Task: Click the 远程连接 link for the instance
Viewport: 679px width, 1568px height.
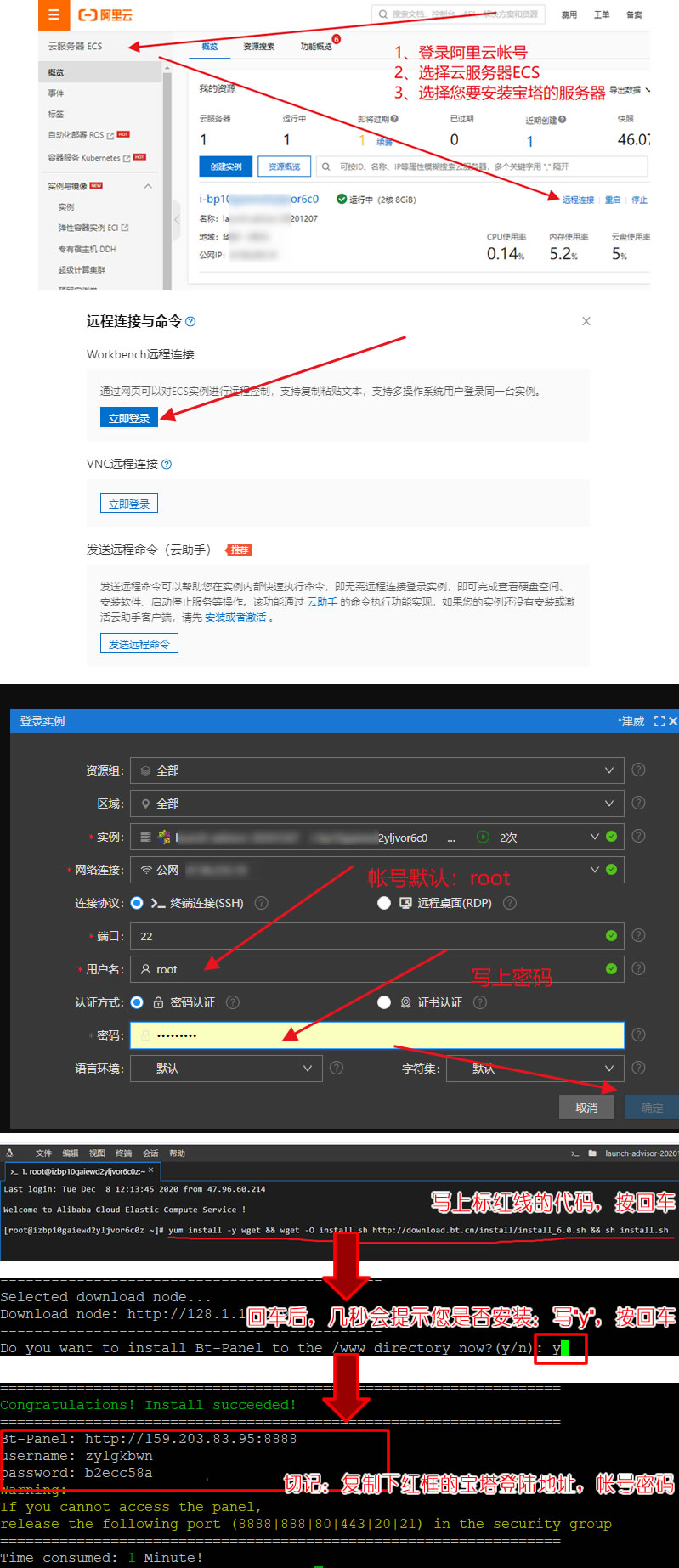Action: pyautogui.click(x=578, y=200)
